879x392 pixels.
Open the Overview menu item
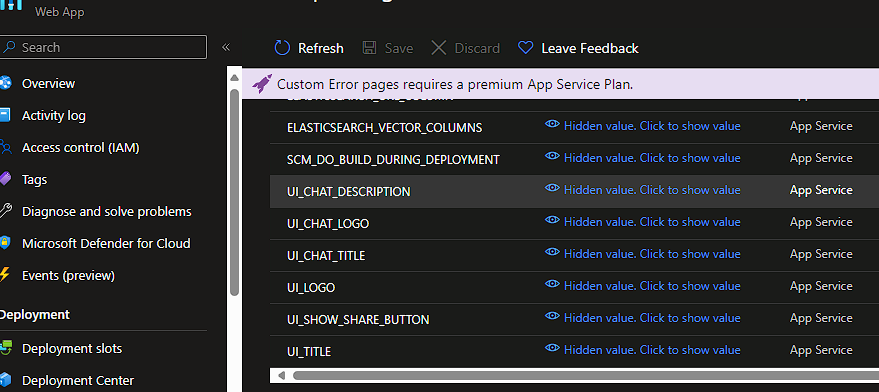click(x=48, y=84)
